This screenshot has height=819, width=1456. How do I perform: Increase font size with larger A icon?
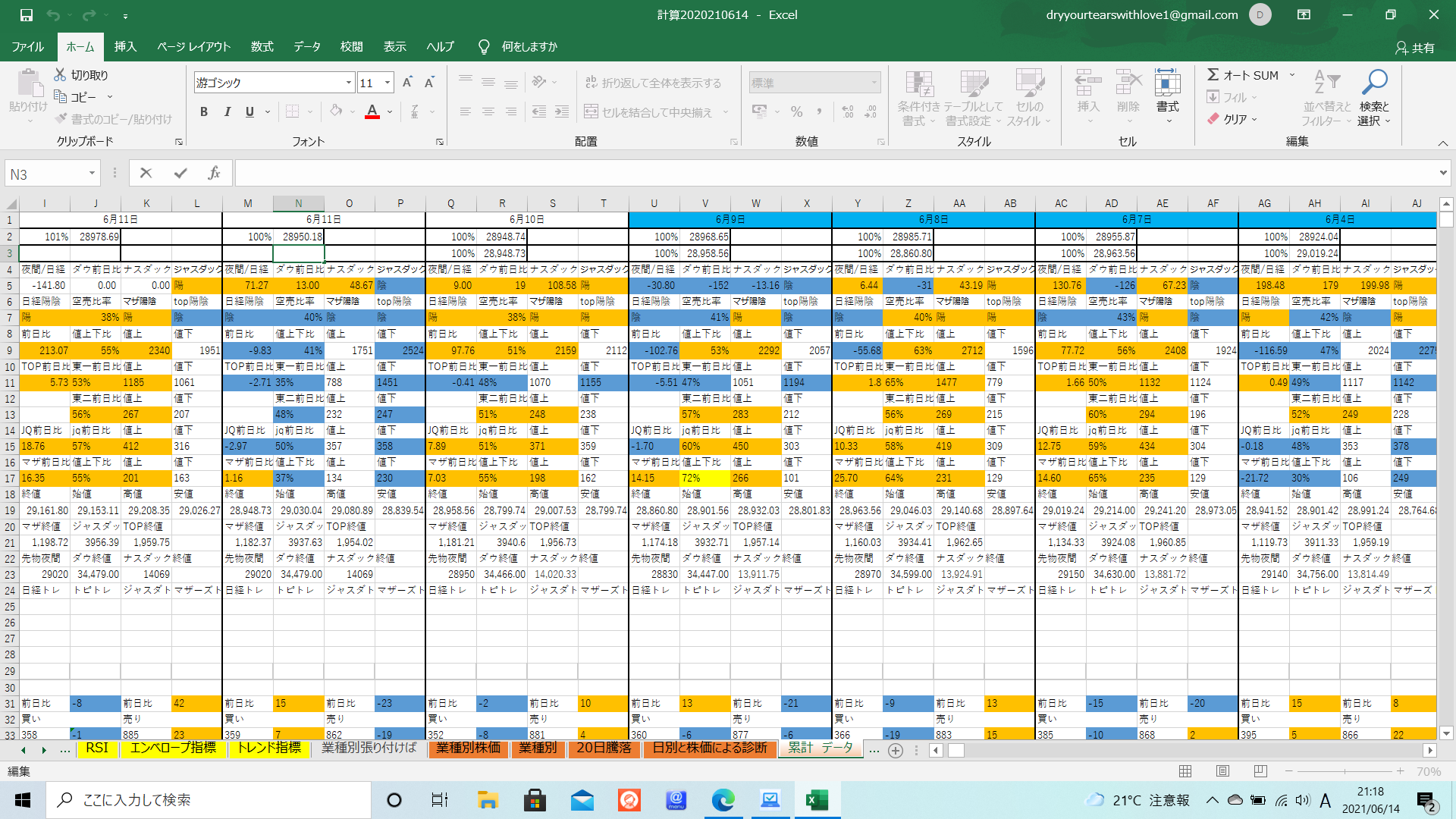[407, 83]
